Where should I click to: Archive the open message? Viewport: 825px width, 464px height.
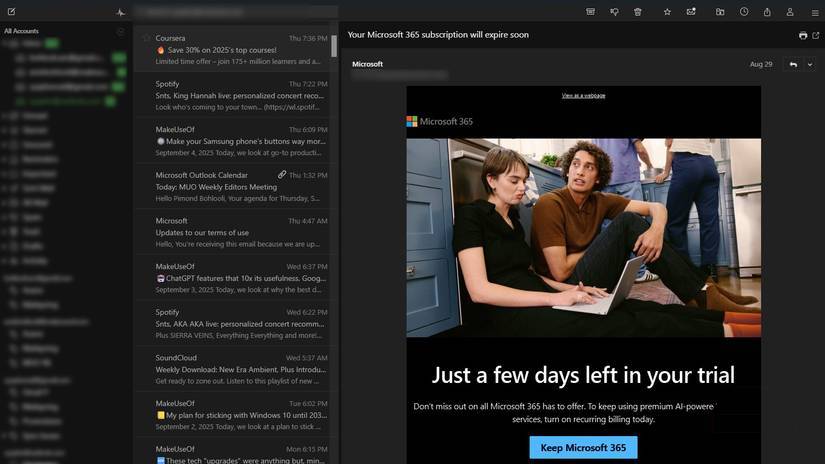coord(590,12)
